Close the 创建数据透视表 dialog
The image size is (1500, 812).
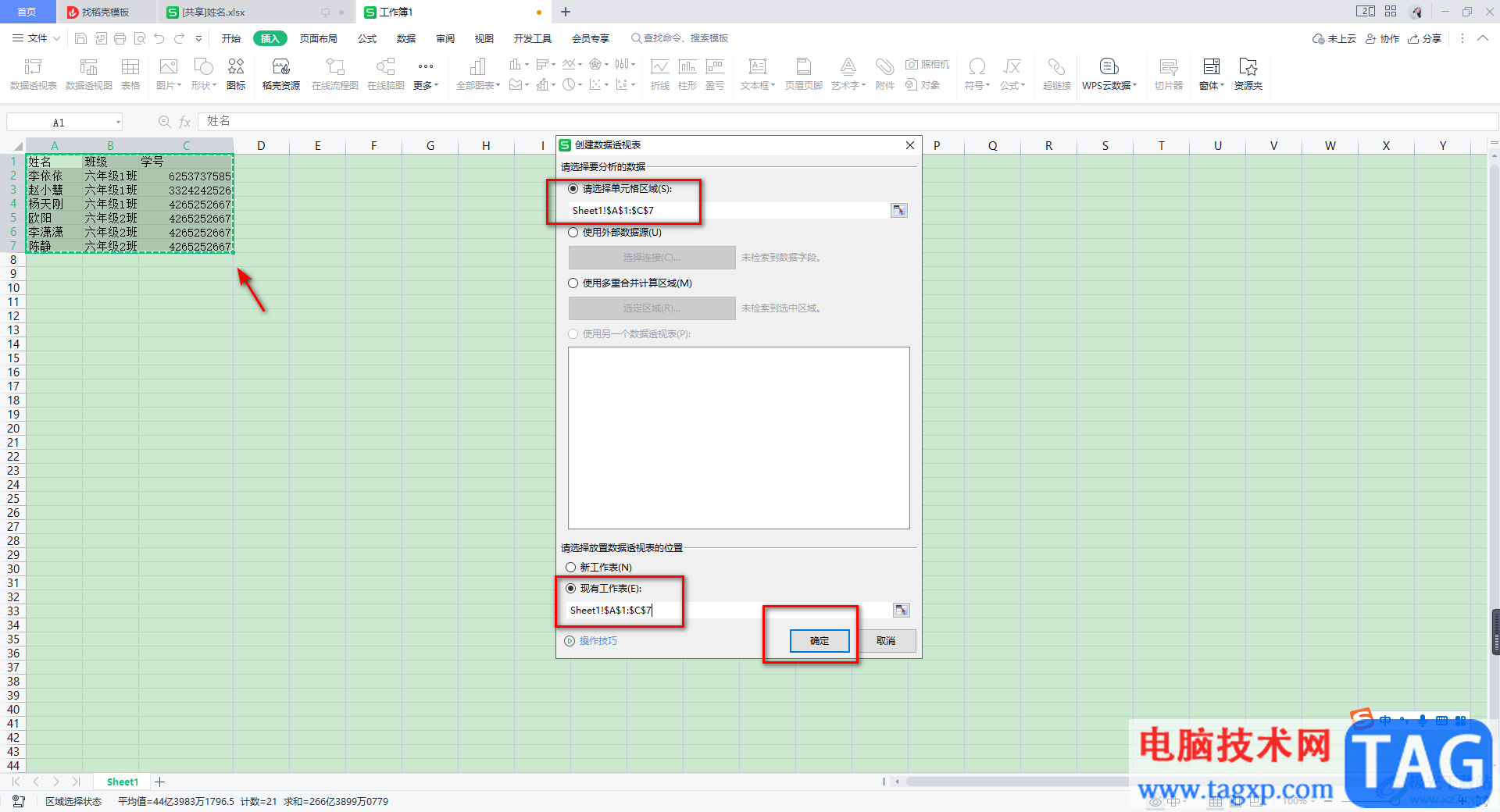(910, 145)
